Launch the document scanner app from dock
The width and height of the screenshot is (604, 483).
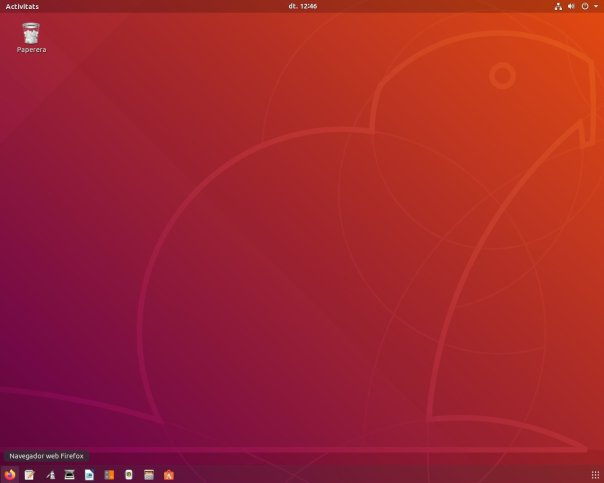[x=69, y=475]
